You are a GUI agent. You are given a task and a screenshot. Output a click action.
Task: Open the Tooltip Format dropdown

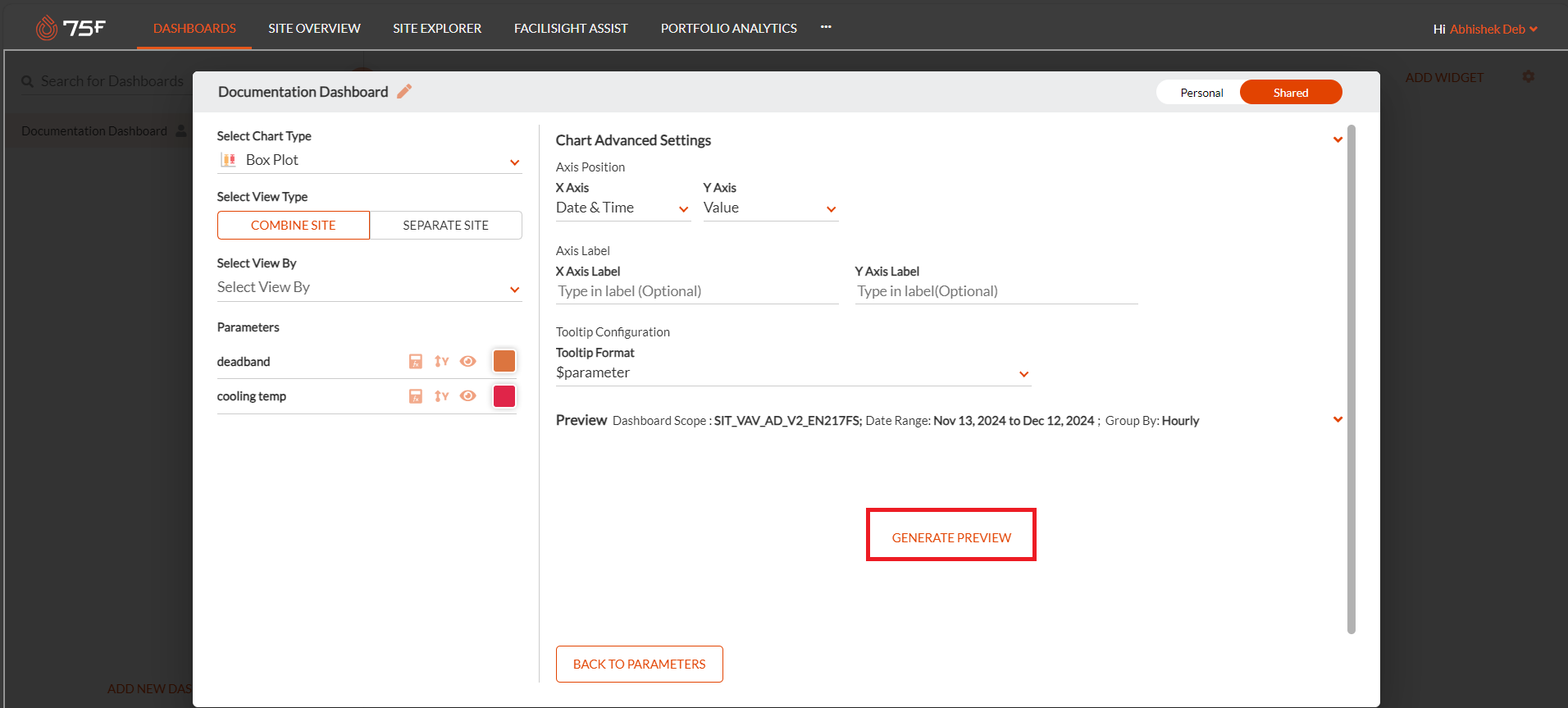click(793, 373)
